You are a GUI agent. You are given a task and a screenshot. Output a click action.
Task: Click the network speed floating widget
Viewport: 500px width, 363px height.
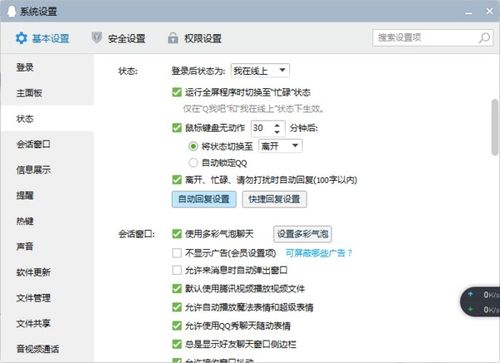(x=480, y=302)
